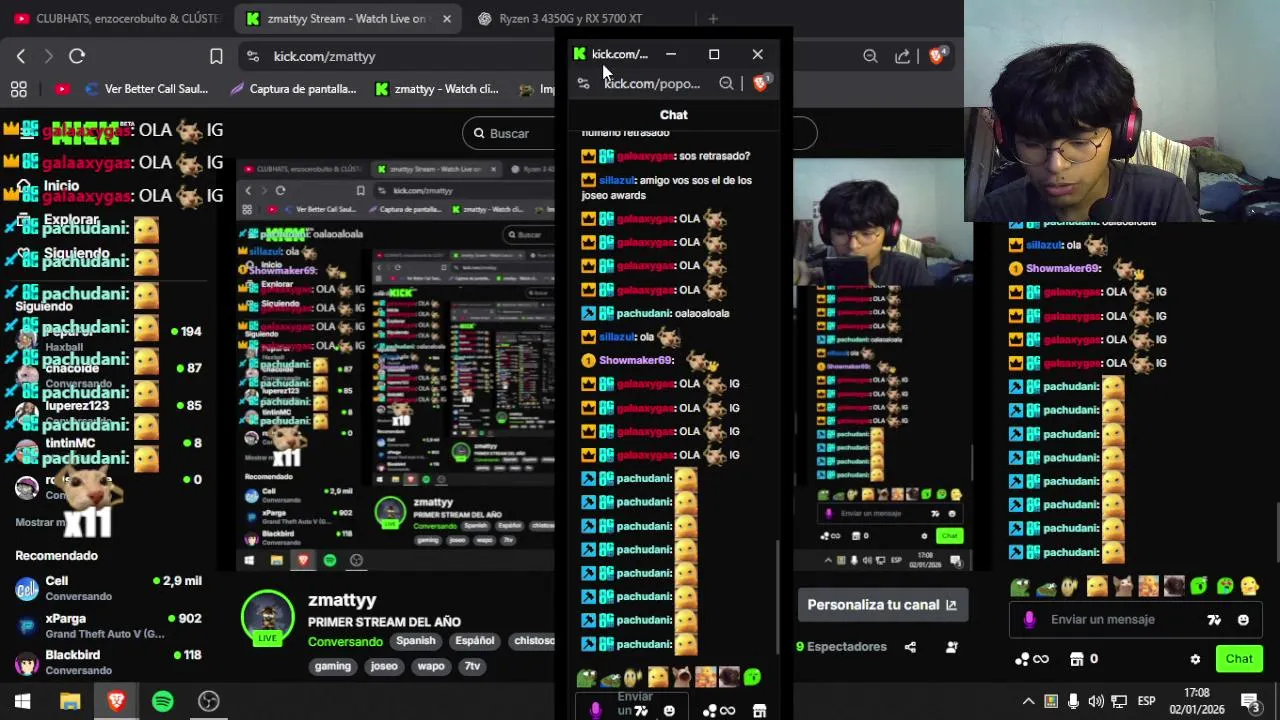The width and height of the screenshot is (1280, 720).
Task: Reload the kick.com/zmattyy page
Action: point(77,57)
